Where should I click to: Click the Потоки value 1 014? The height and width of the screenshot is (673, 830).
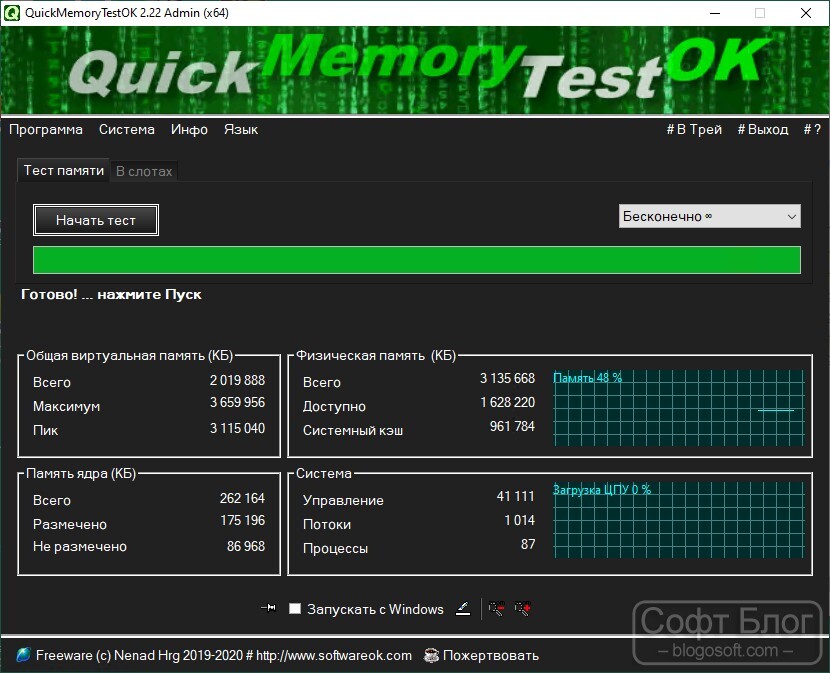(519, 521)
